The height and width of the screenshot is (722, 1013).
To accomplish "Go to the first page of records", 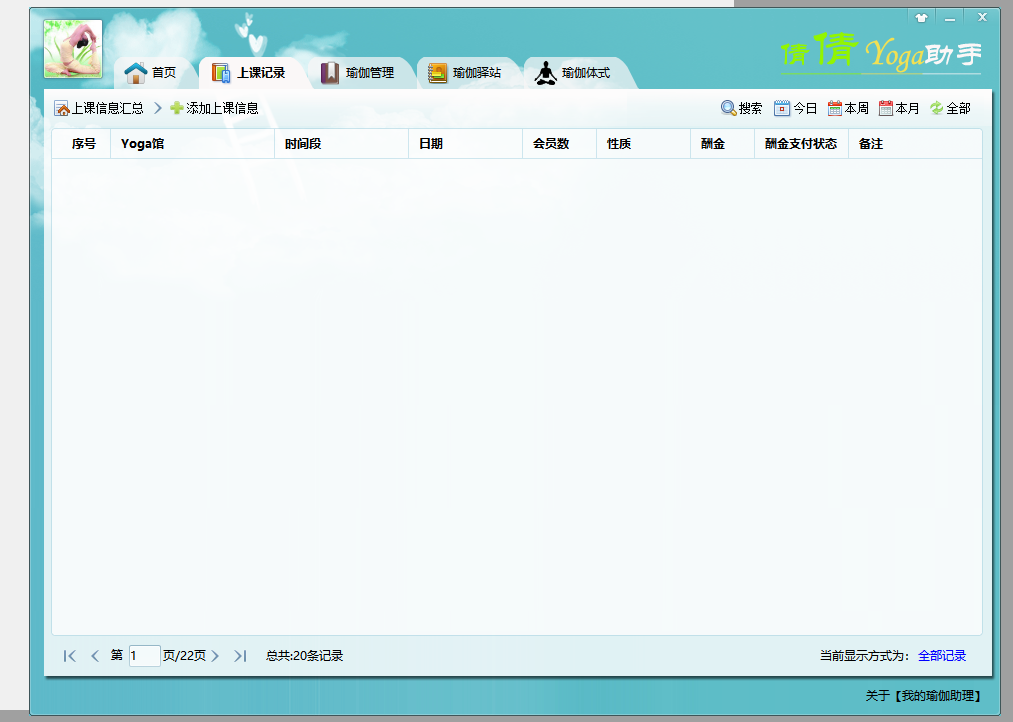I will click(x=69, y=656).
